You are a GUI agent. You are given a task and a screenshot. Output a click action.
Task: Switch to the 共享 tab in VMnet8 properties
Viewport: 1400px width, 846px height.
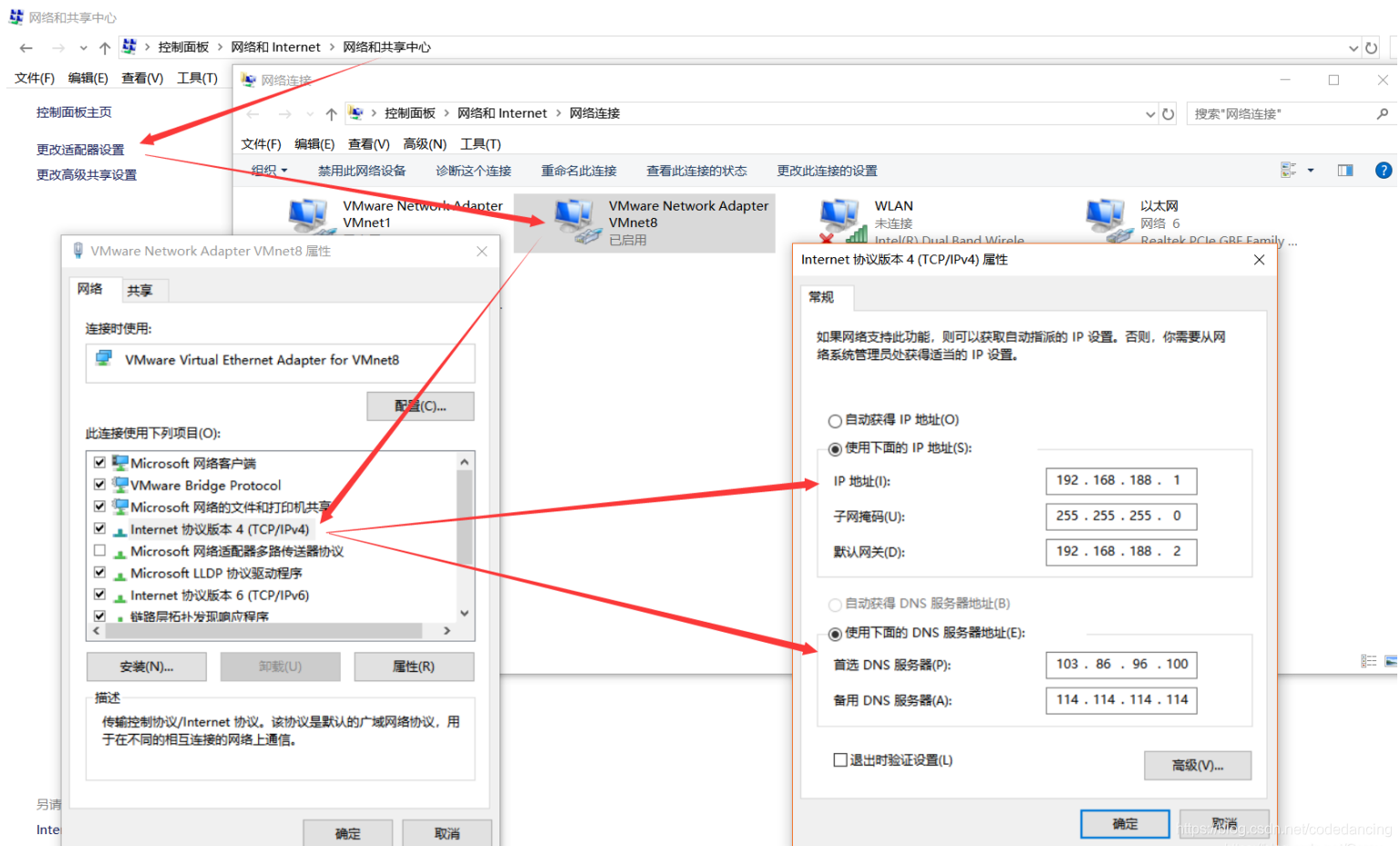pyautogui.click(x=143, y=290)
